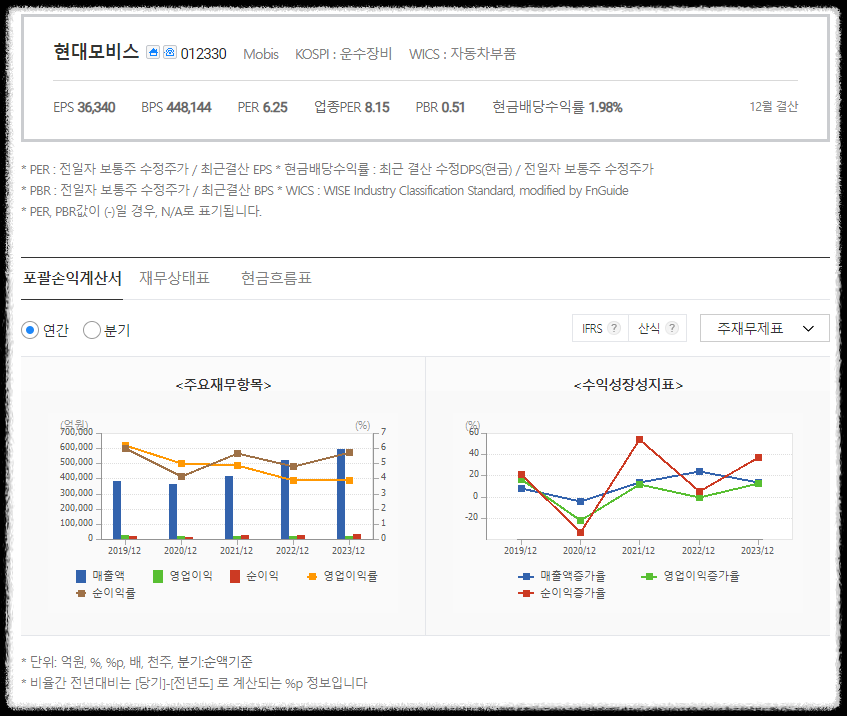The image size is (847, 716).
Task: Toggle the 매출액 legend swatch
Action: click(81, 576)
